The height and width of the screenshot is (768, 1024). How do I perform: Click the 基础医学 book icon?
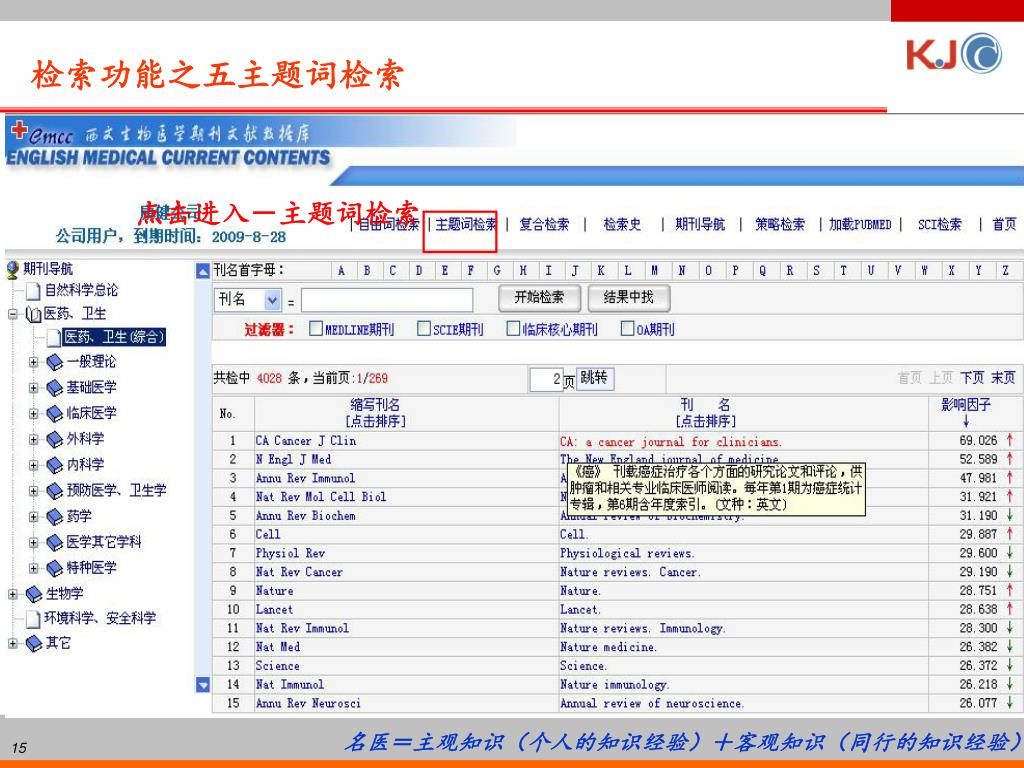click(55, 389)
